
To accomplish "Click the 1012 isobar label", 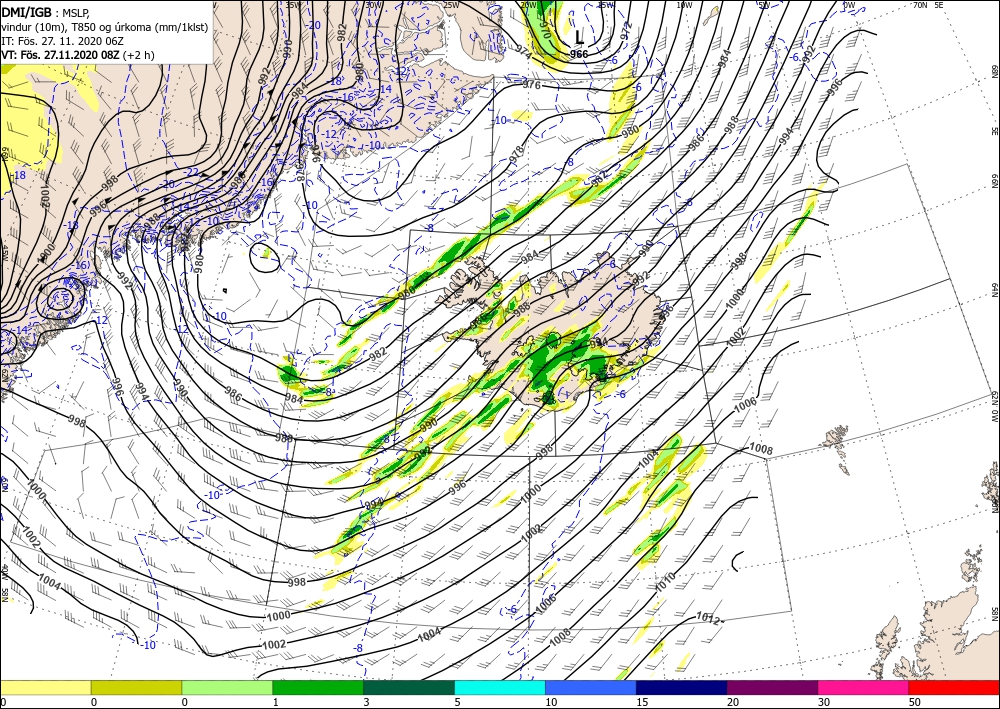I will (x=707, y=617).
